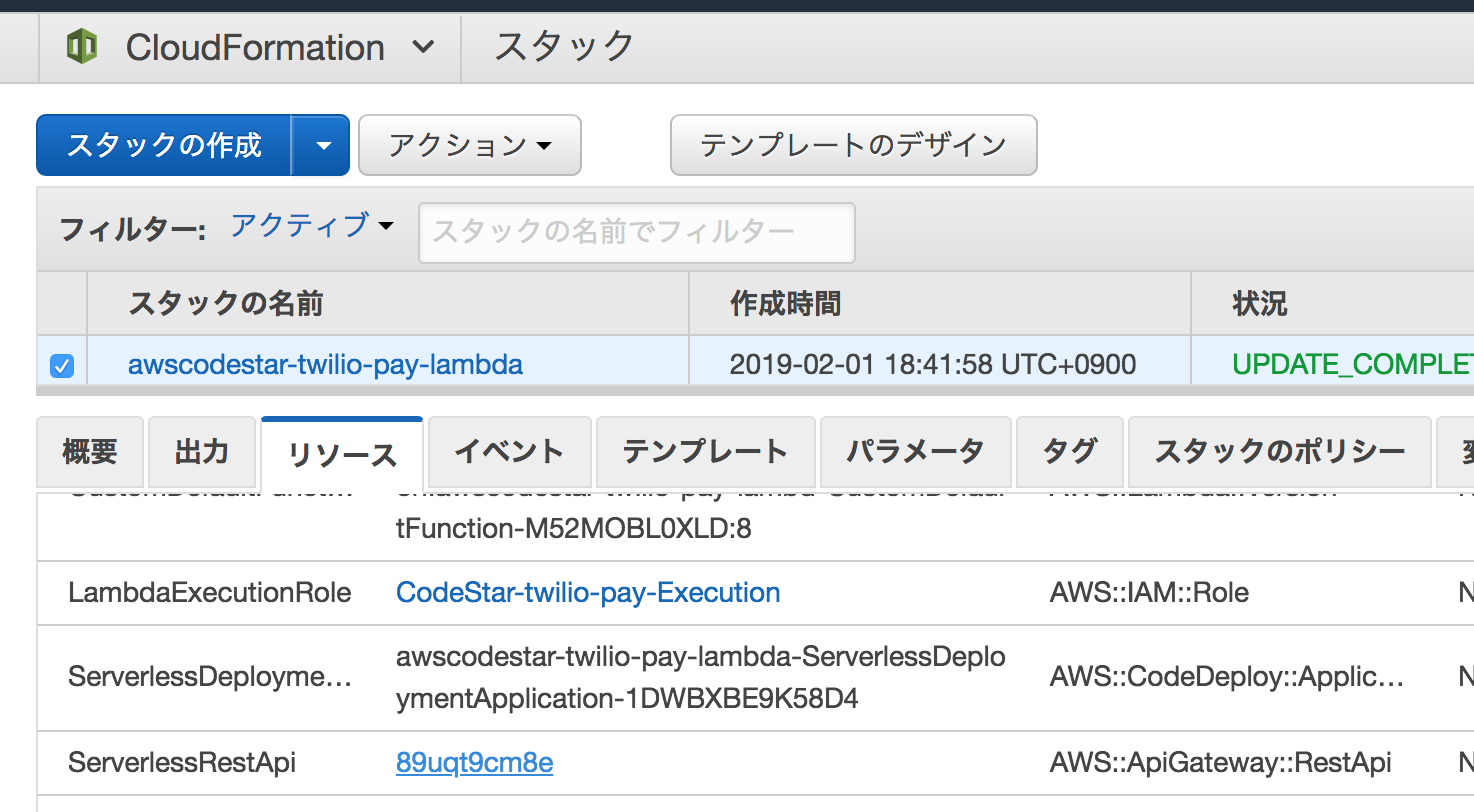Click the AWS::ApiGateway::RestApi type cell
The image size is (1474, 812).
(x=1221, y=763)
